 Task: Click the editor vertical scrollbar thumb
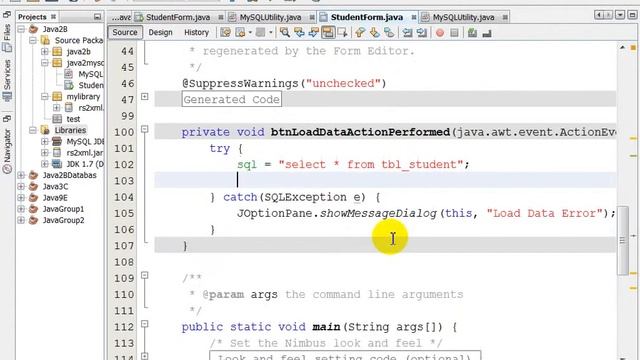click(x=622, y=240)
